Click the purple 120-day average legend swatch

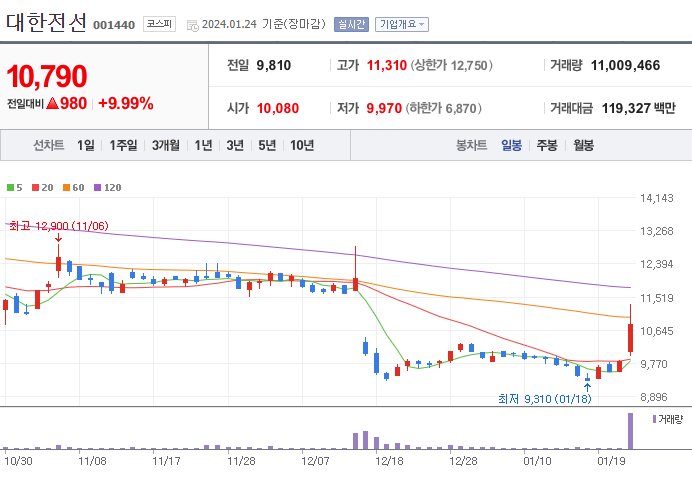(98, 188)
